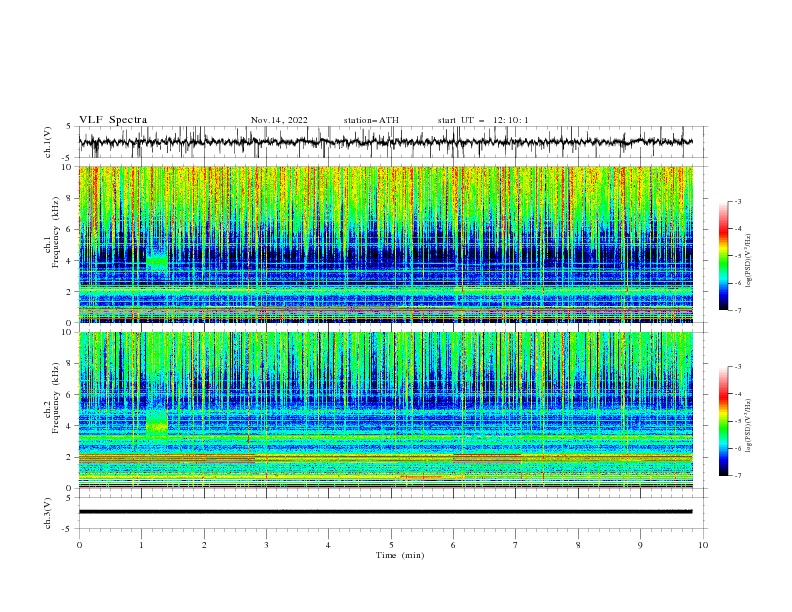Select the "start UT = 12:10:1" text

pos(483,120)
